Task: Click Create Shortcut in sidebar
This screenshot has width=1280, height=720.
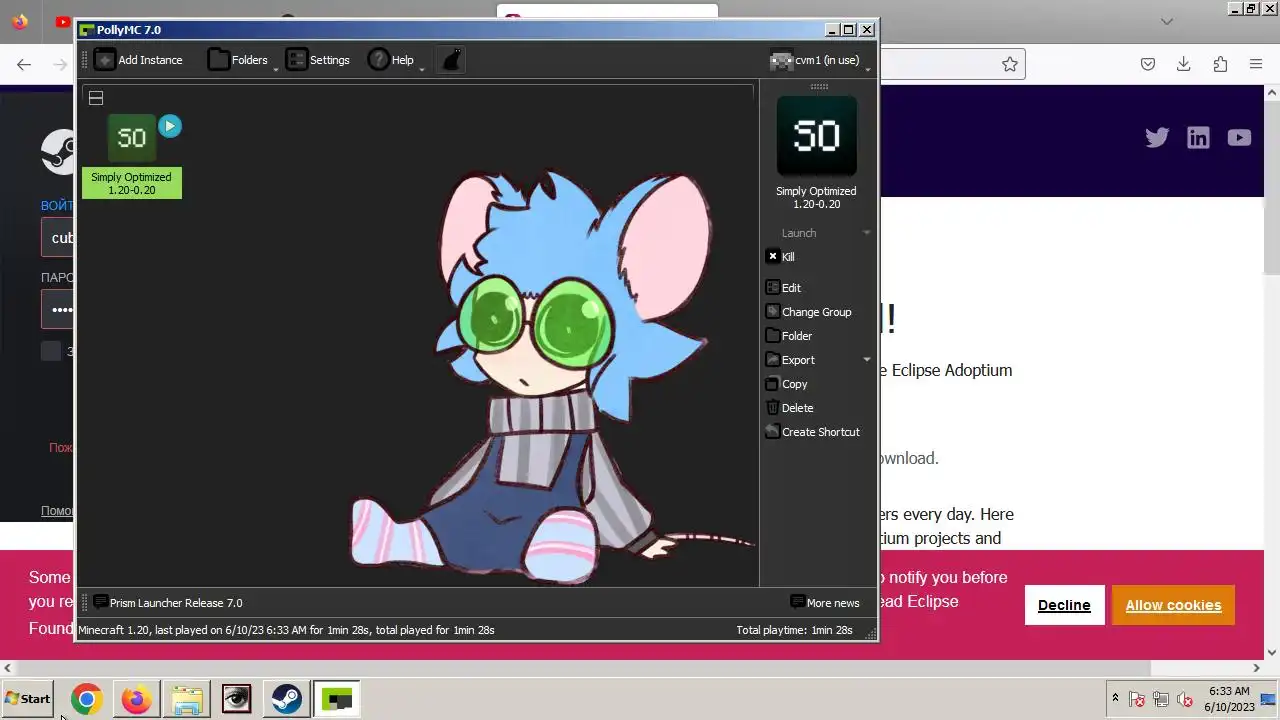Action: tap(812, 432)
